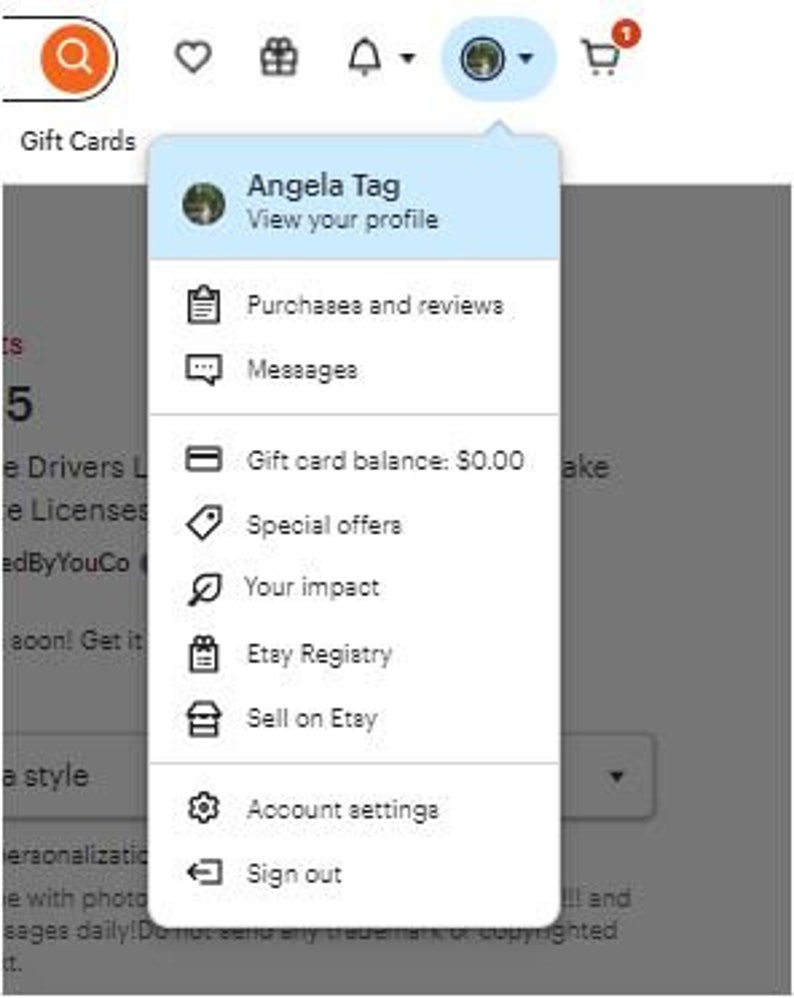Viewport: 794px width, 998px height.
Task: Open the style selection dropdown arrow
Action: click(616, 777)
